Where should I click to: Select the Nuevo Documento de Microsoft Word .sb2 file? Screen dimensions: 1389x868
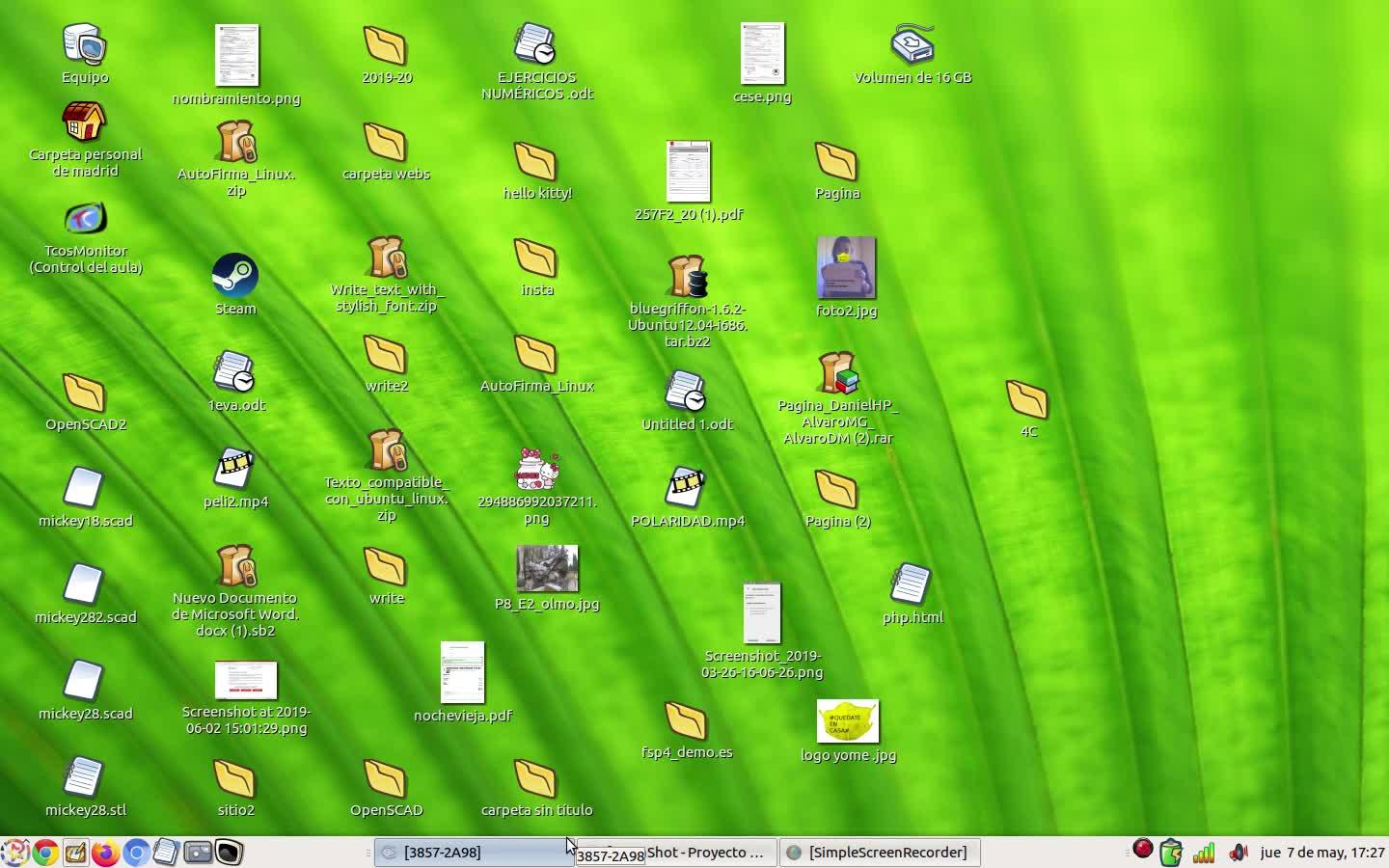235,566
